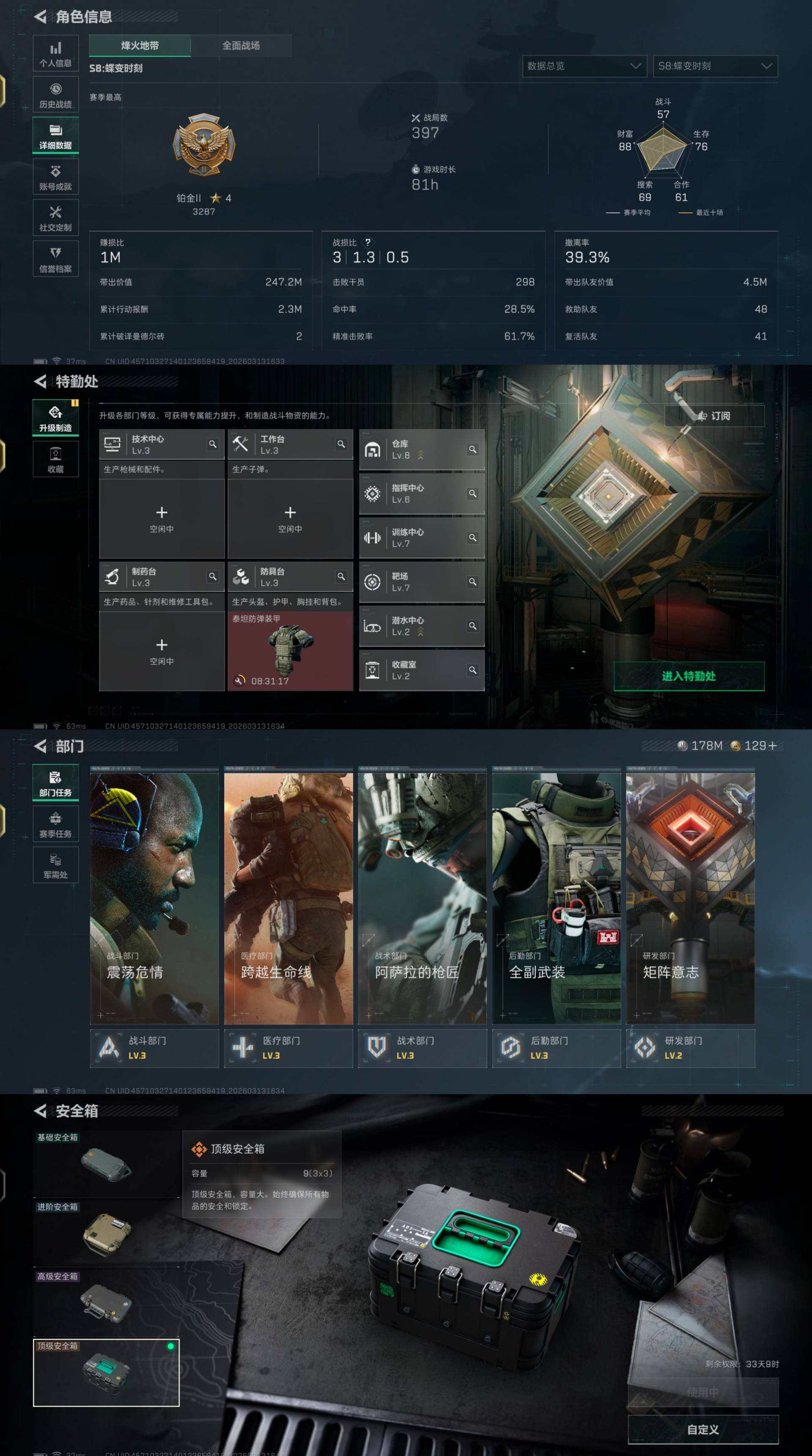Click magnifier icon on 技术中心 card

212,444
